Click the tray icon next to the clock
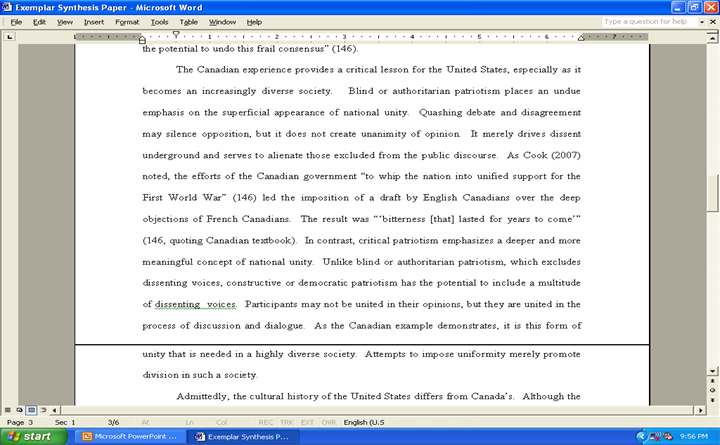720x445 pixels. [668, 436]
